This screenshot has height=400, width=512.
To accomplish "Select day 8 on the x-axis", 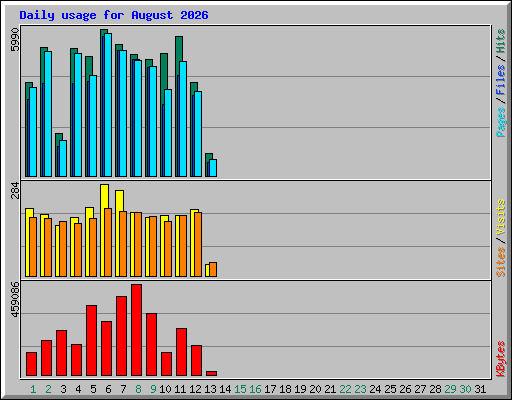I will (x=138, y=389).
